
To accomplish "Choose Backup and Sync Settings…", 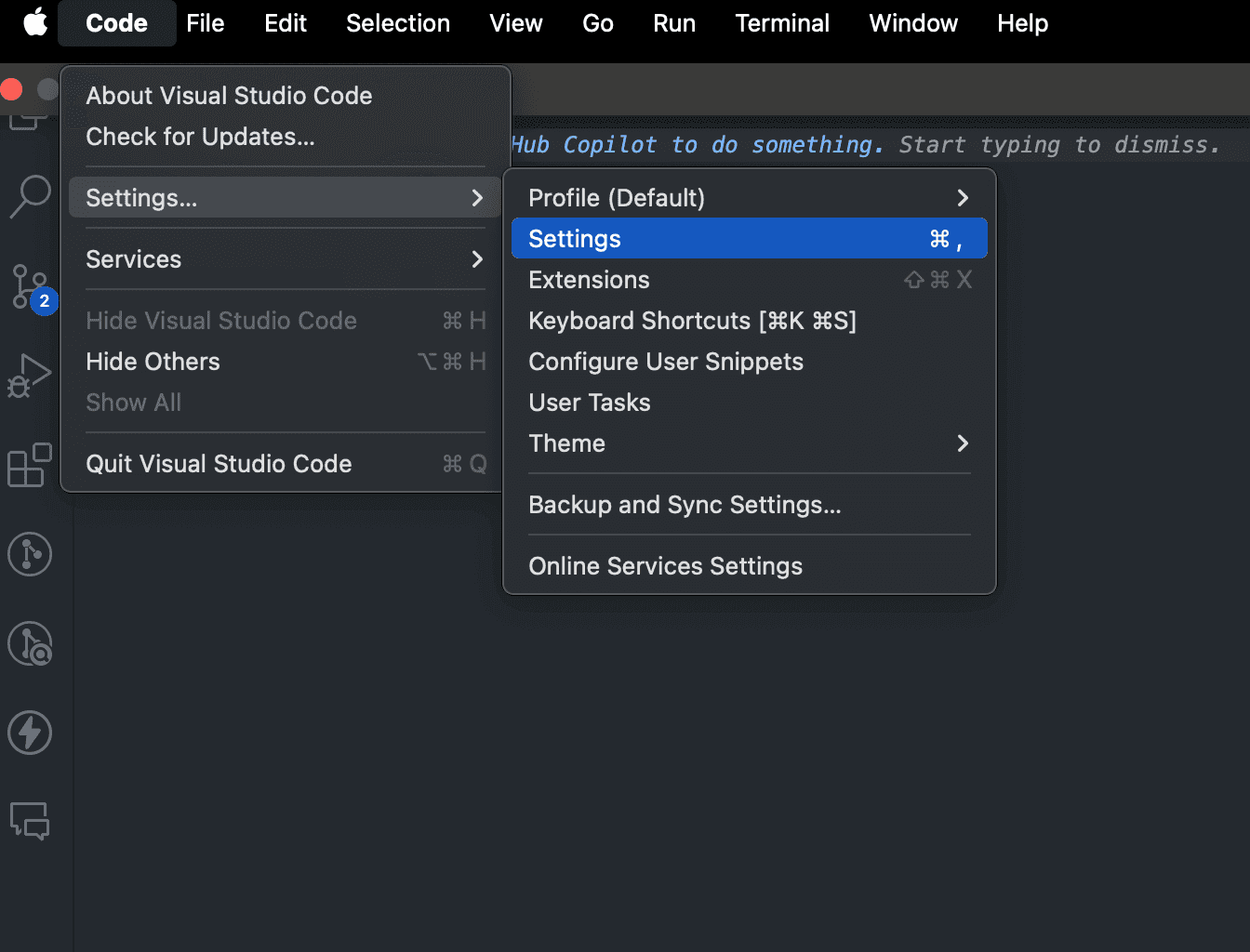I will (x=750, y=504).
